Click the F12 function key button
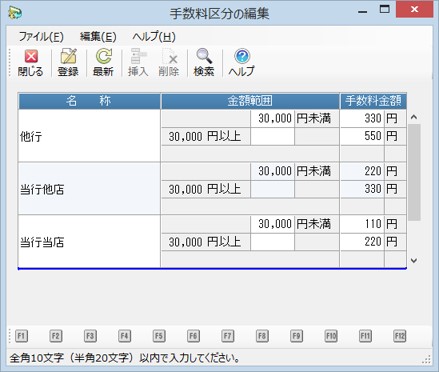The height and width of the screenshot is (372, 439). (400, 336)
